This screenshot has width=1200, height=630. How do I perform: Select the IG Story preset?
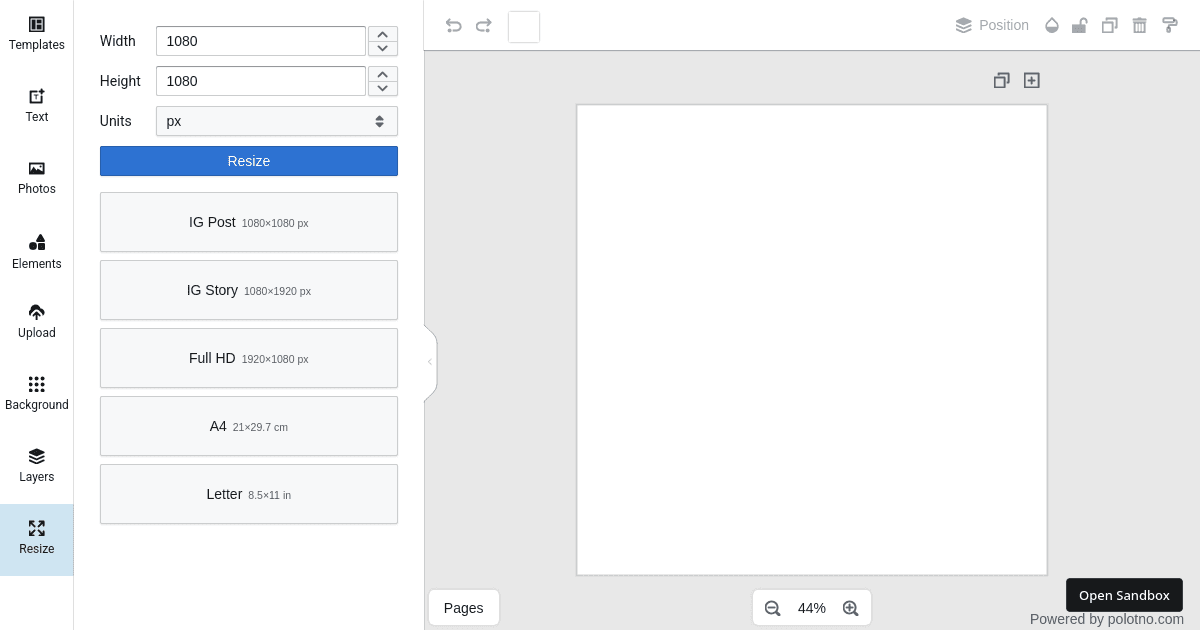tap(248, 290)
